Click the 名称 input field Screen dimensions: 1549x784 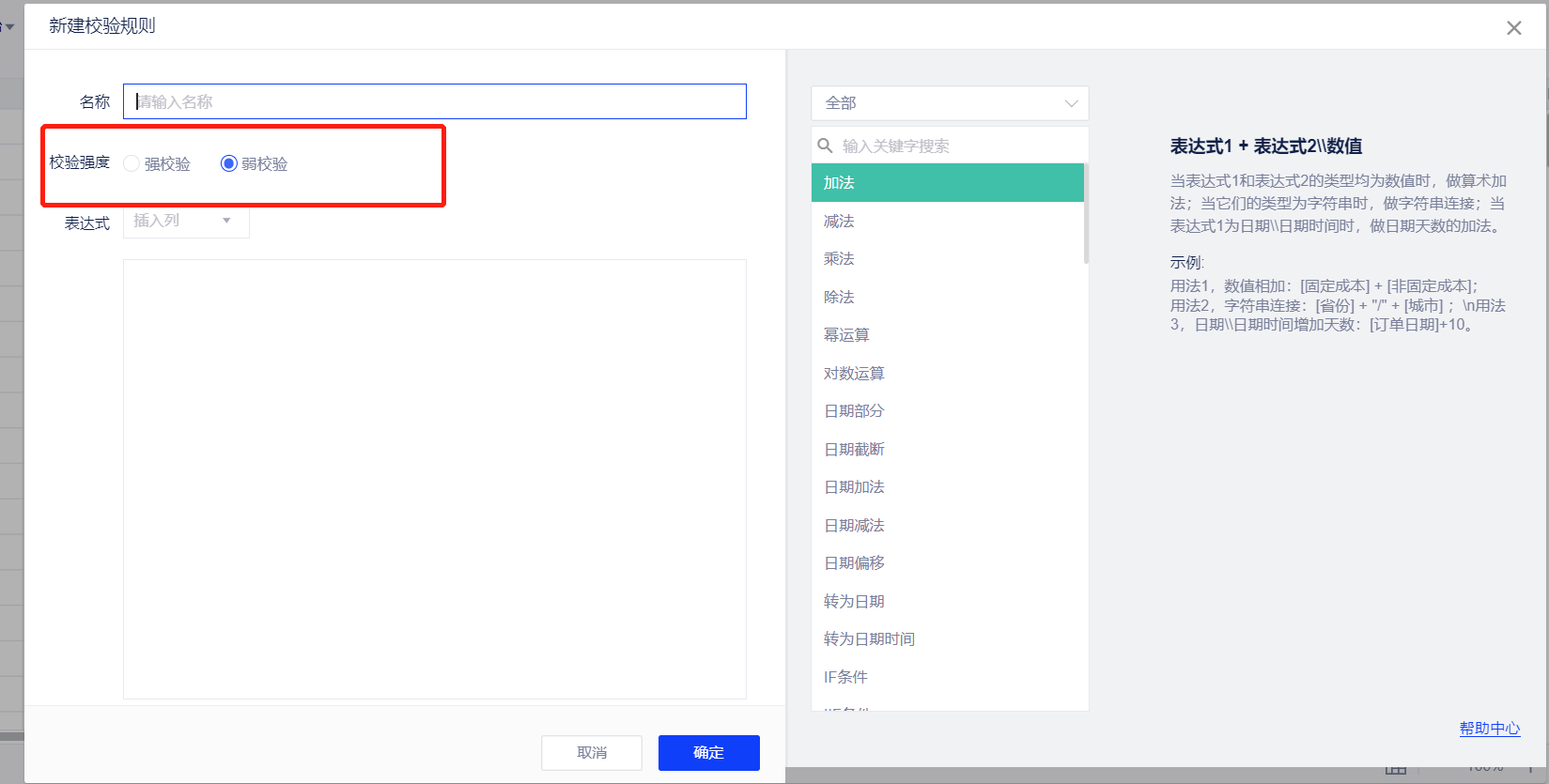[434, 101]
